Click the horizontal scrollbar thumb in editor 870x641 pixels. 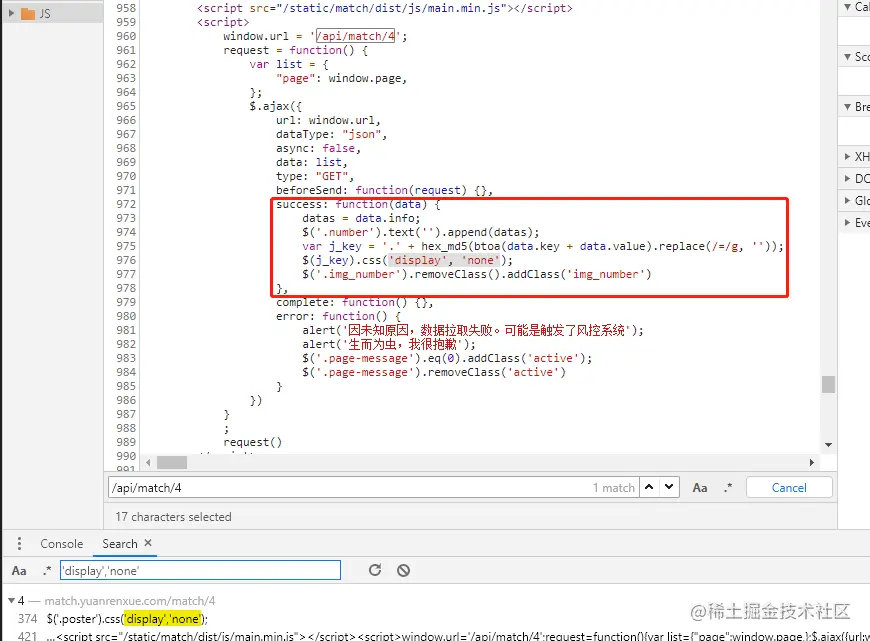click(x=172, y=462)
